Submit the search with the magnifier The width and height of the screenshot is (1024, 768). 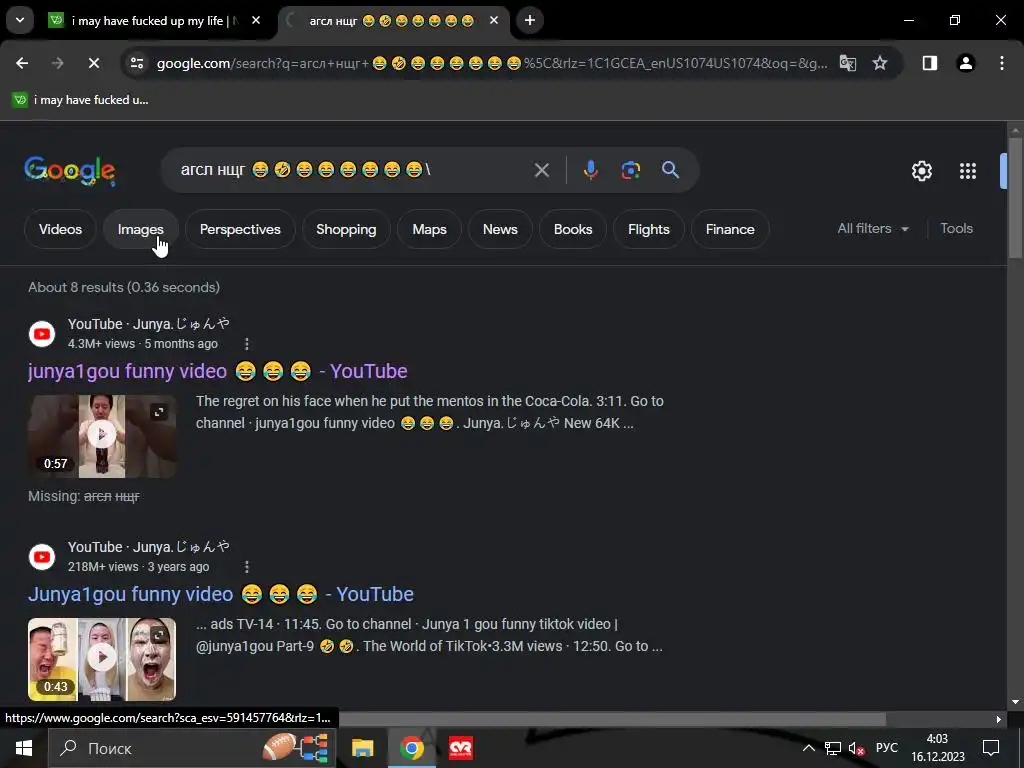tap(671, 170)
